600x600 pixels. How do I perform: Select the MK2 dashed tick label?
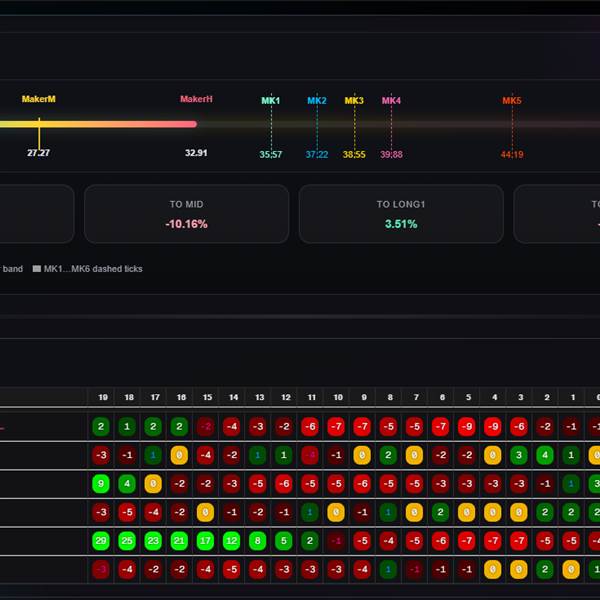pos(317,101)
